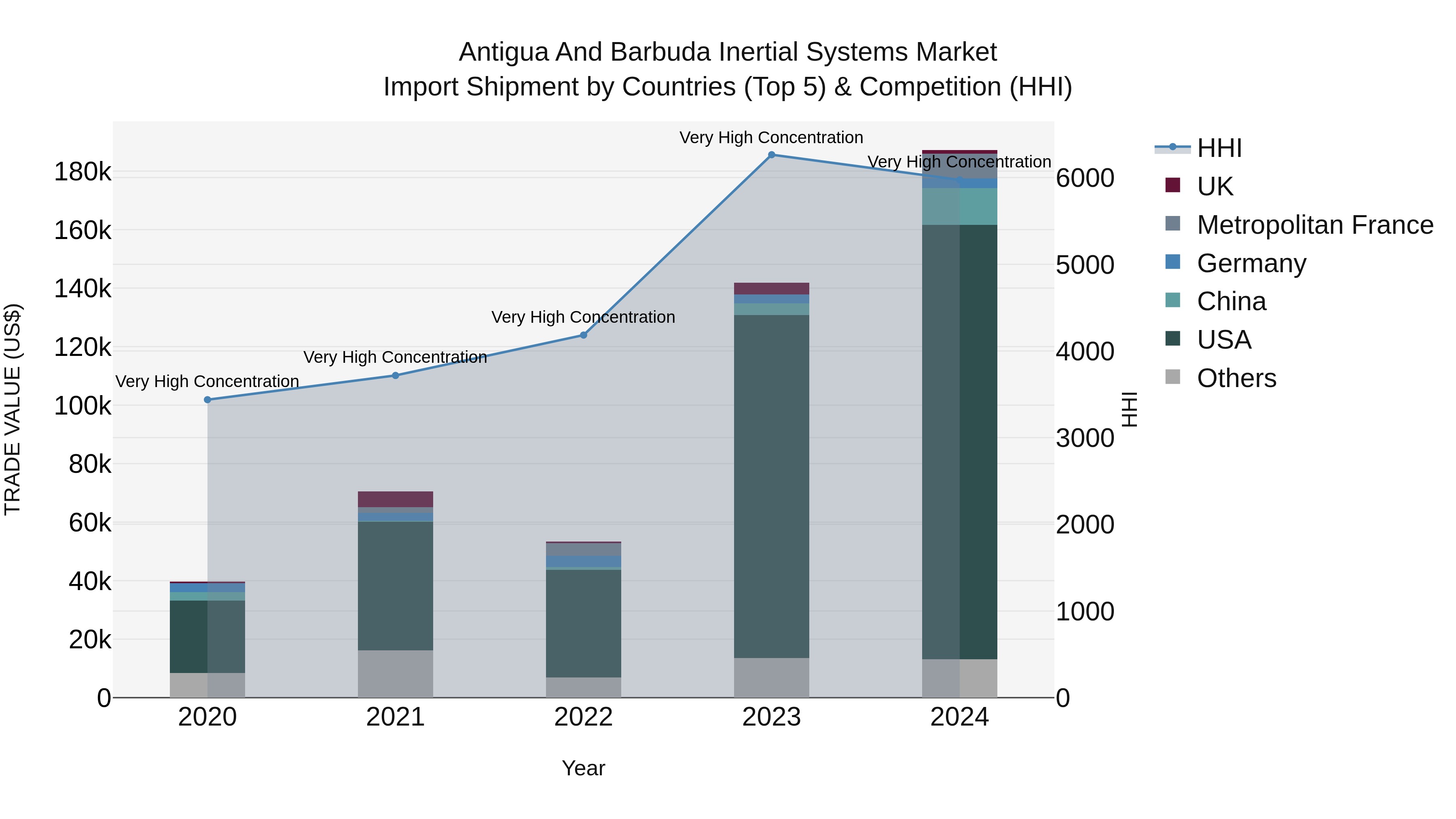
Task: Click the China segment of 2024 bar
Action: (x=960, y=206)
